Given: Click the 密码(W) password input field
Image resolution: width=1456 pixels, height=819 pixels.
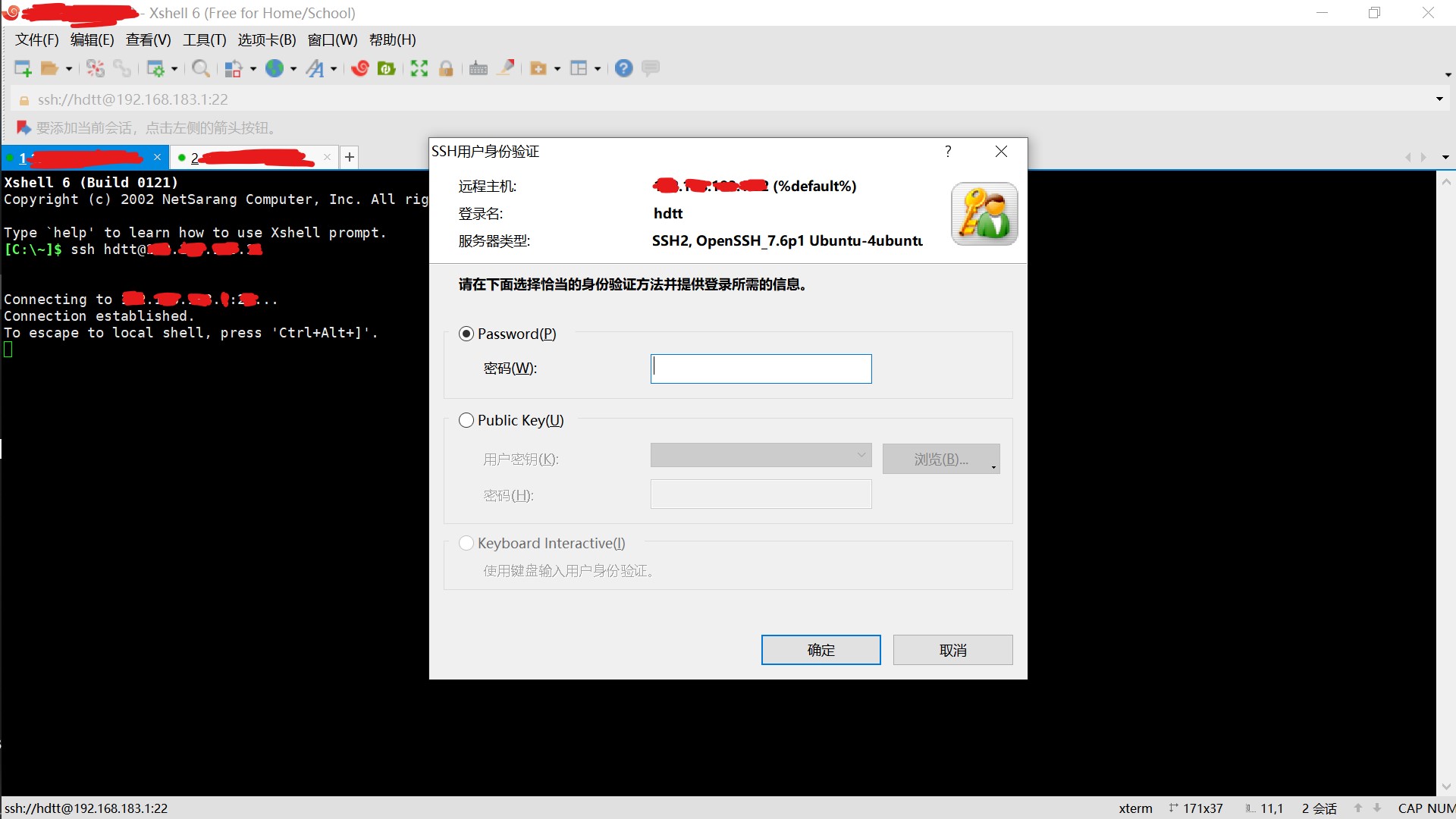Looking at the screenshot, I should [x=761, y=369].
